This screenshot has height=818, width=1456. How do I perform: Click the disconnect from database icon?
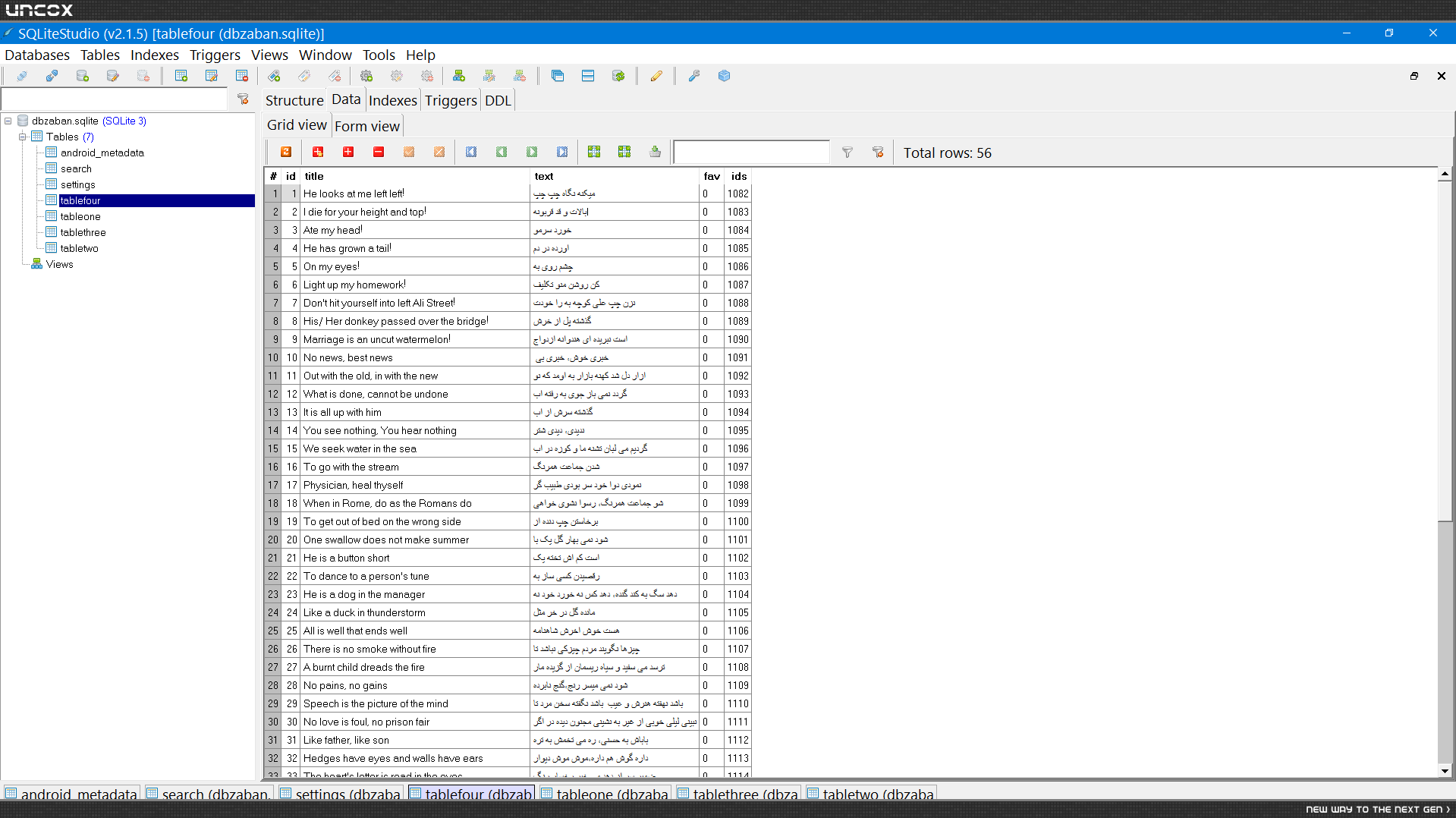click(x=52, y=76)
